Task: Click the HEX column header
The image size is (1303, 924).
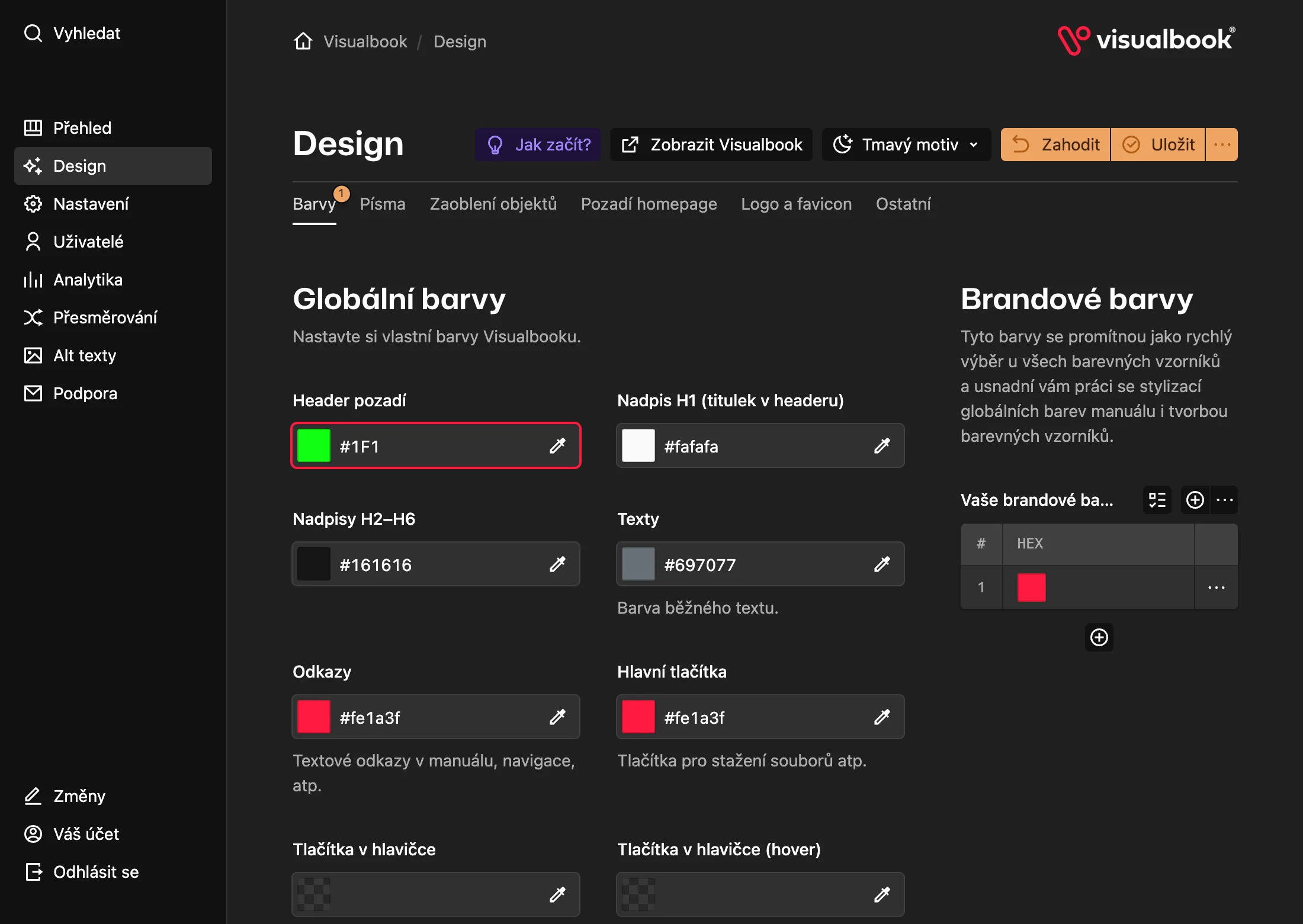Action: click(1099, 544)
